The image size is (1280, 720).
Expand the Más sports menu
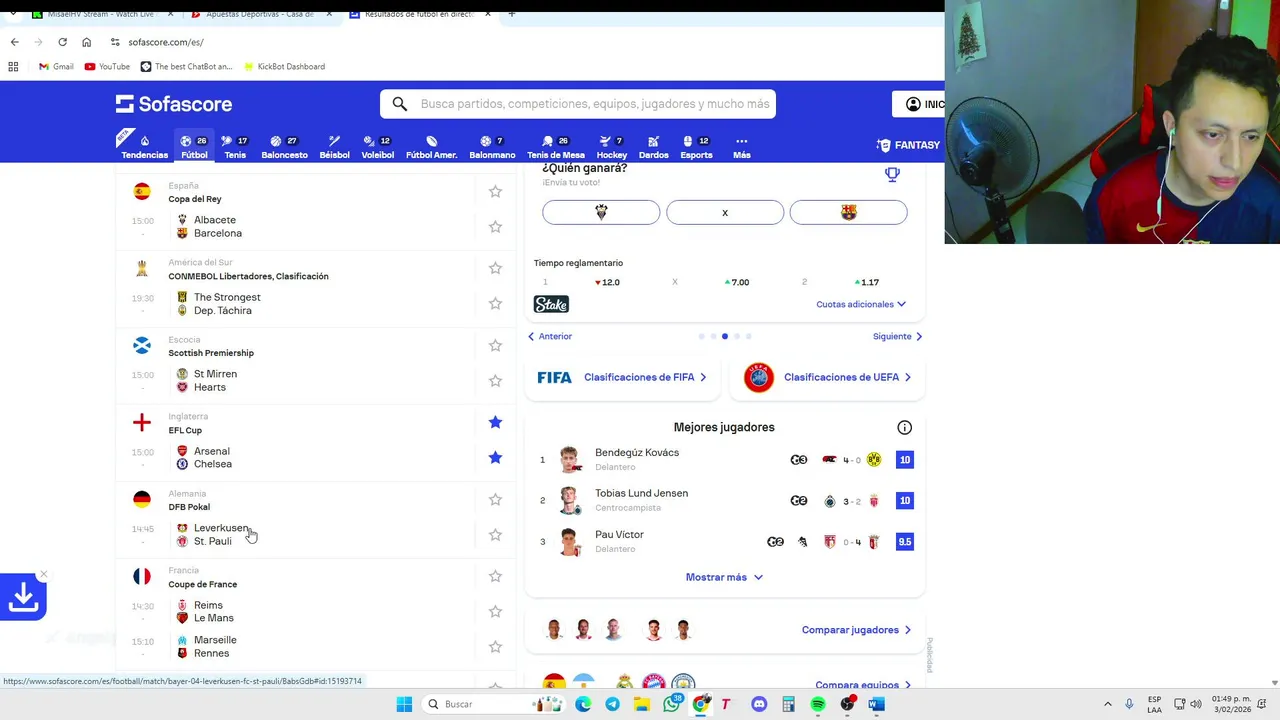741,147
